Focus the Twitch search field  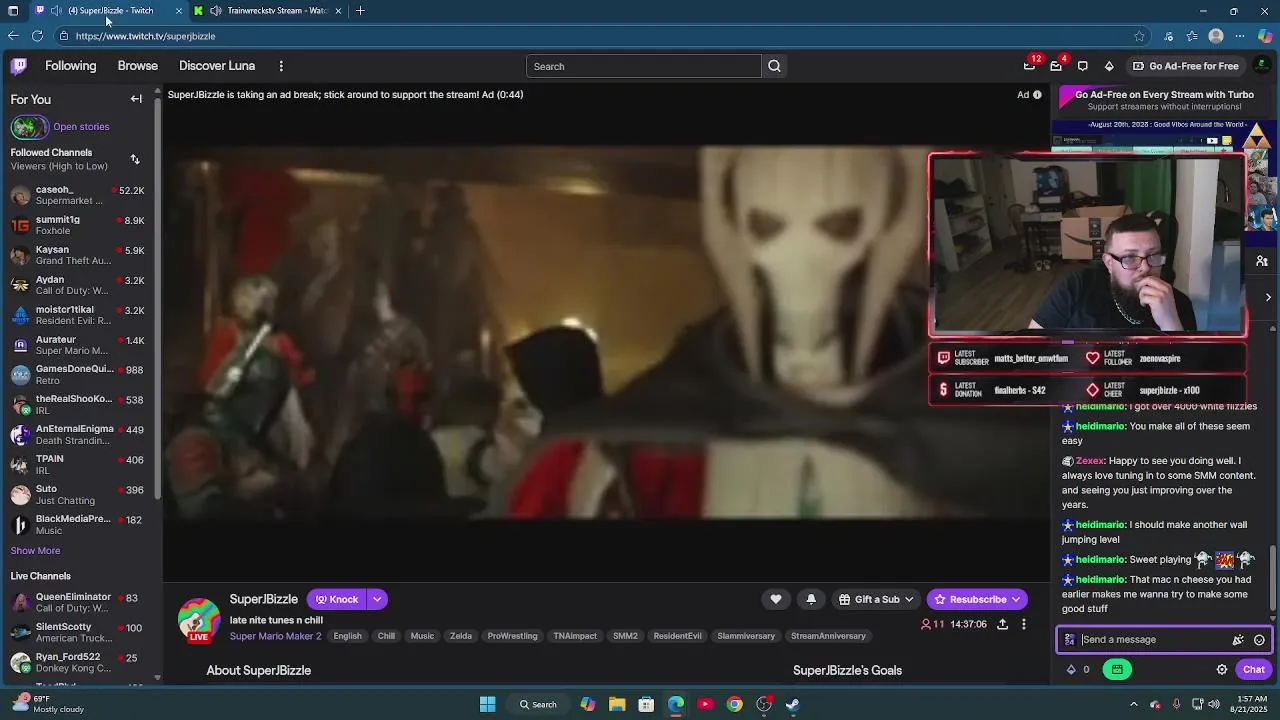pyautogui.click(x=644, y=66)
